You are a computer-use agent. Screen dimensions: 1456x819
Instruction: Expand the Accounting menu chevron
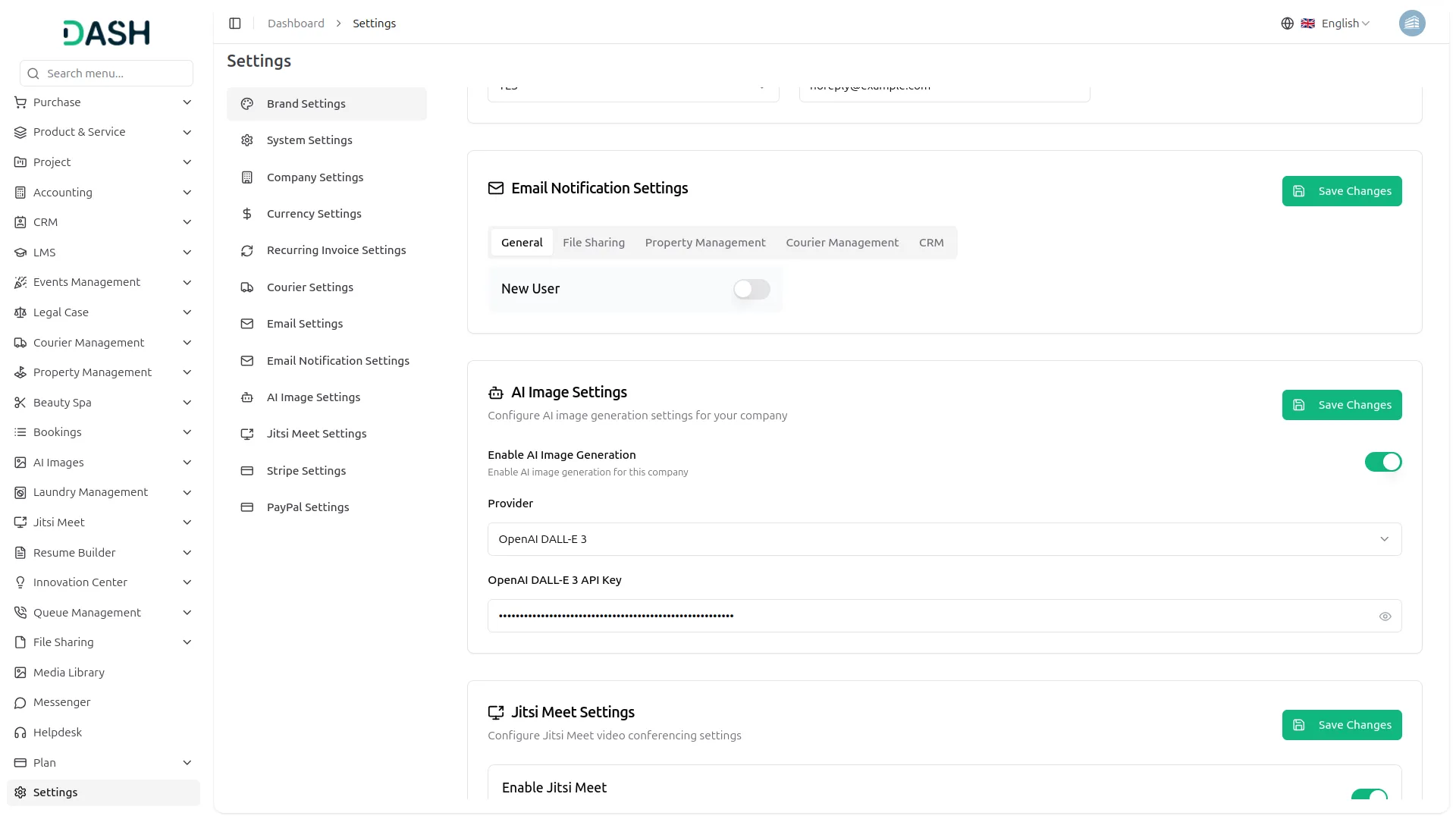coord(187,193)
